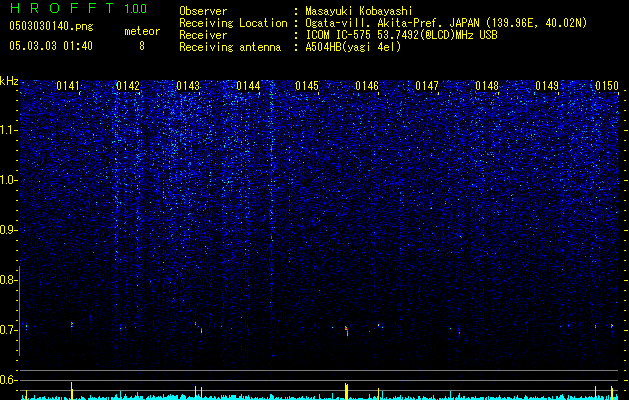629x400 pixels.
Task: Click the 0142 time marker
Action: pyautogui.click(x=128, y=86)
